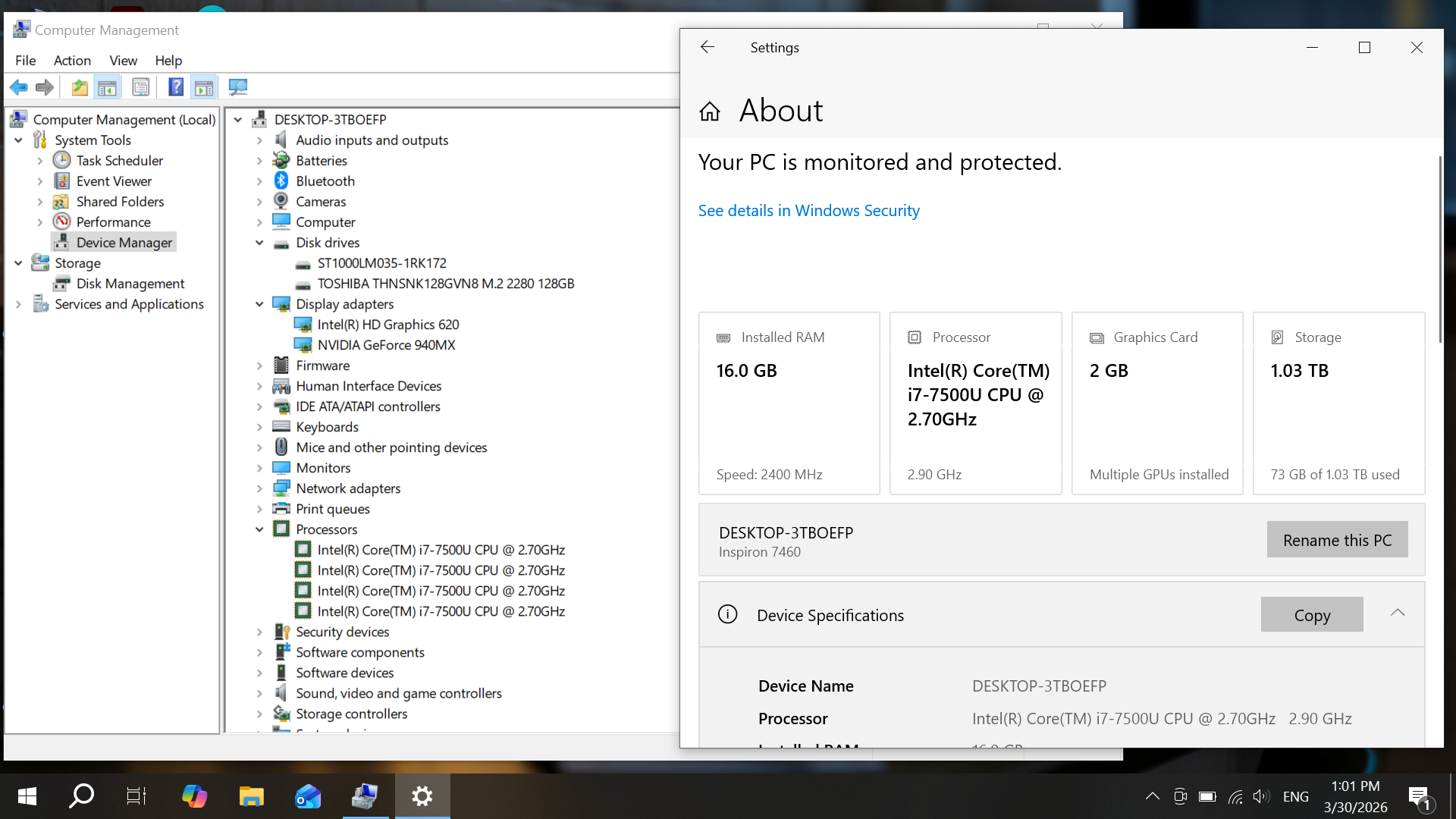Open the Action menu
Screen dimensions: 1456x819
72,61
